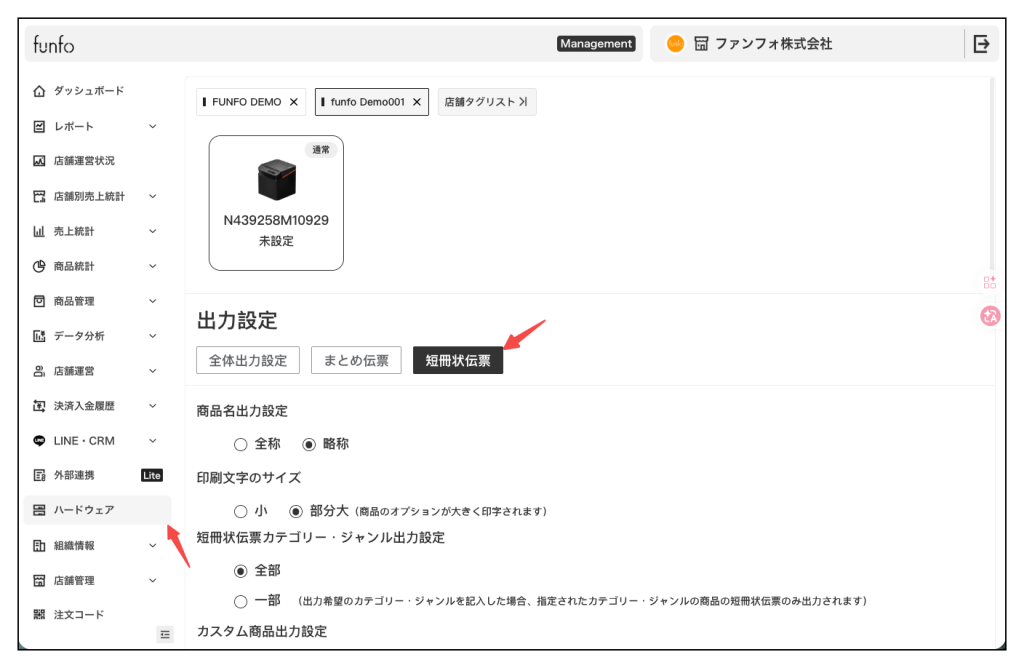Open ハードウェア in the sidebar
Screen dimensions: 1024x668
point(84,510)
